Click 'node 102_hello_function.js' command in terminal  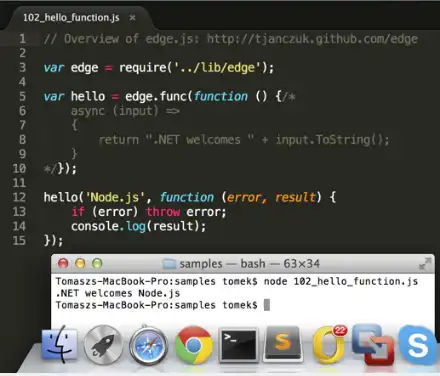click(x=341, y=281)
